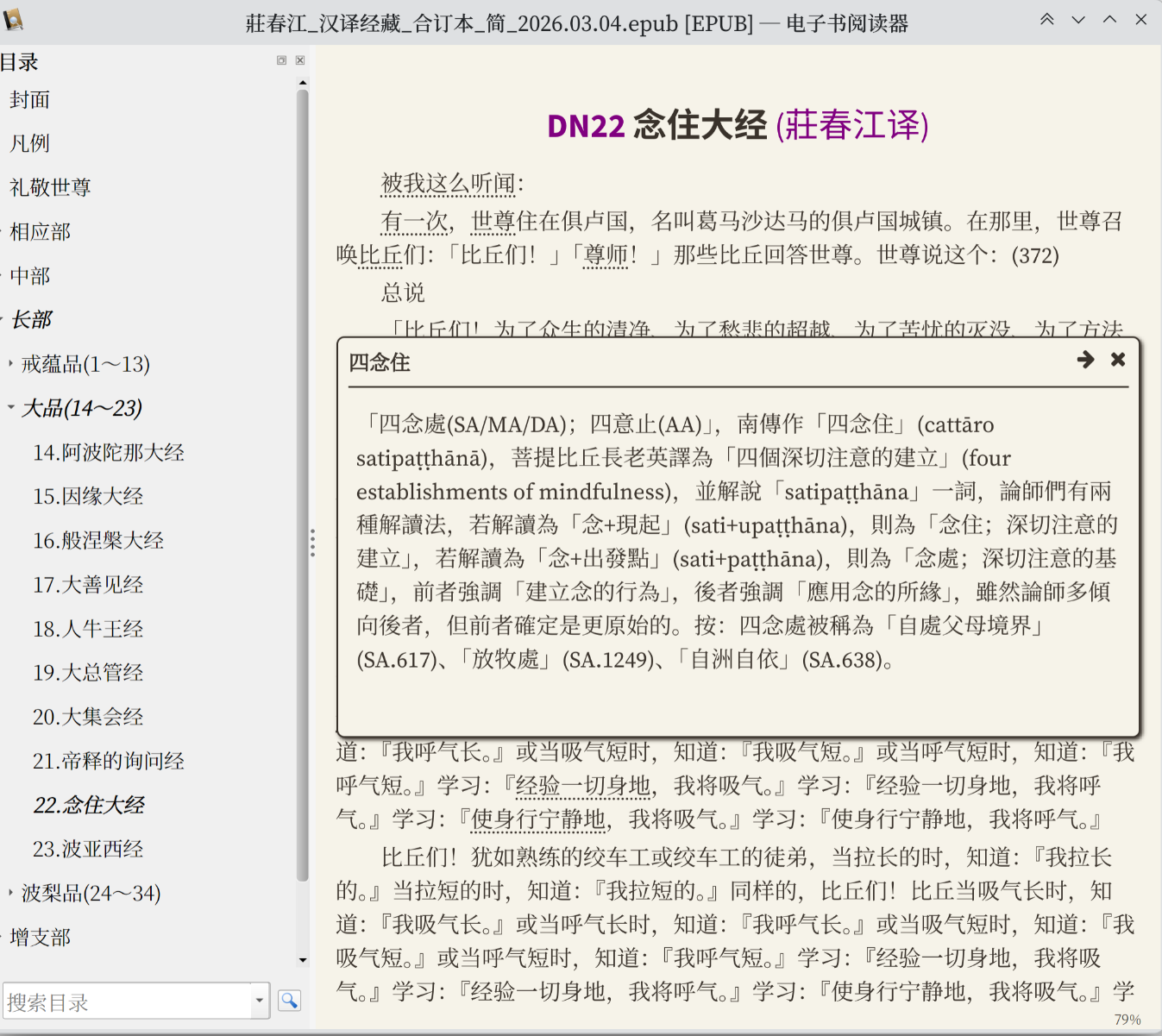Open chapter 15.因缘大经
This screenshot has width=1162, height=1036.
coord(88,496)
